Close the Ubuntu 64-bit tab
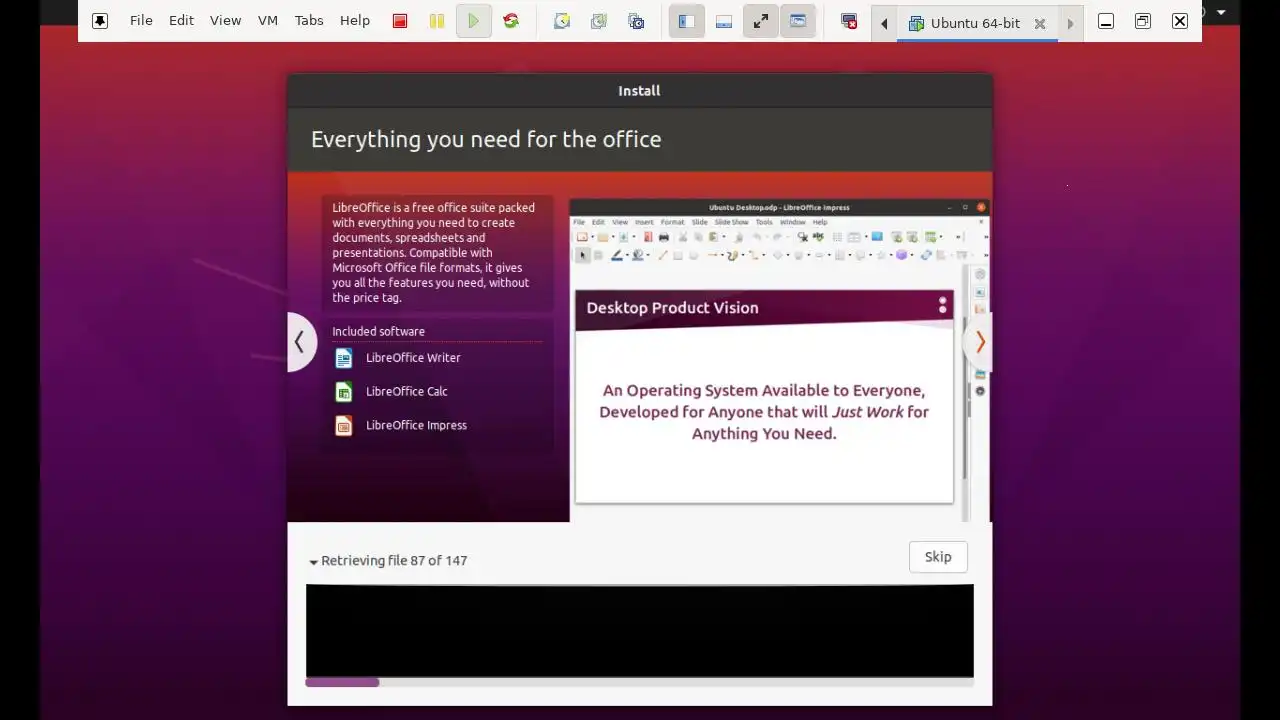 [1040, 23]
